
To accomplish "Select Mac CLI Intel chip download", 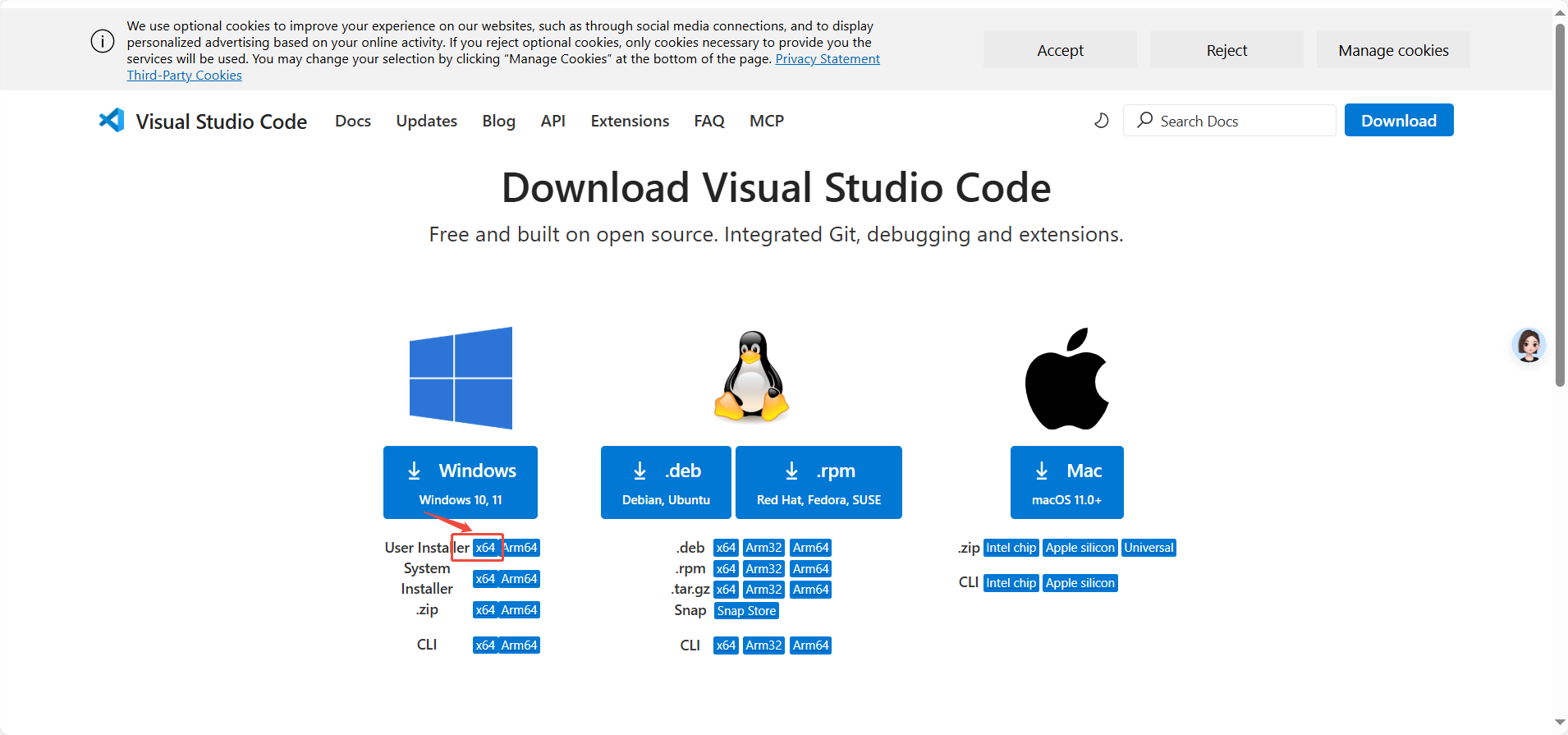I will [x=1011, y=583].
